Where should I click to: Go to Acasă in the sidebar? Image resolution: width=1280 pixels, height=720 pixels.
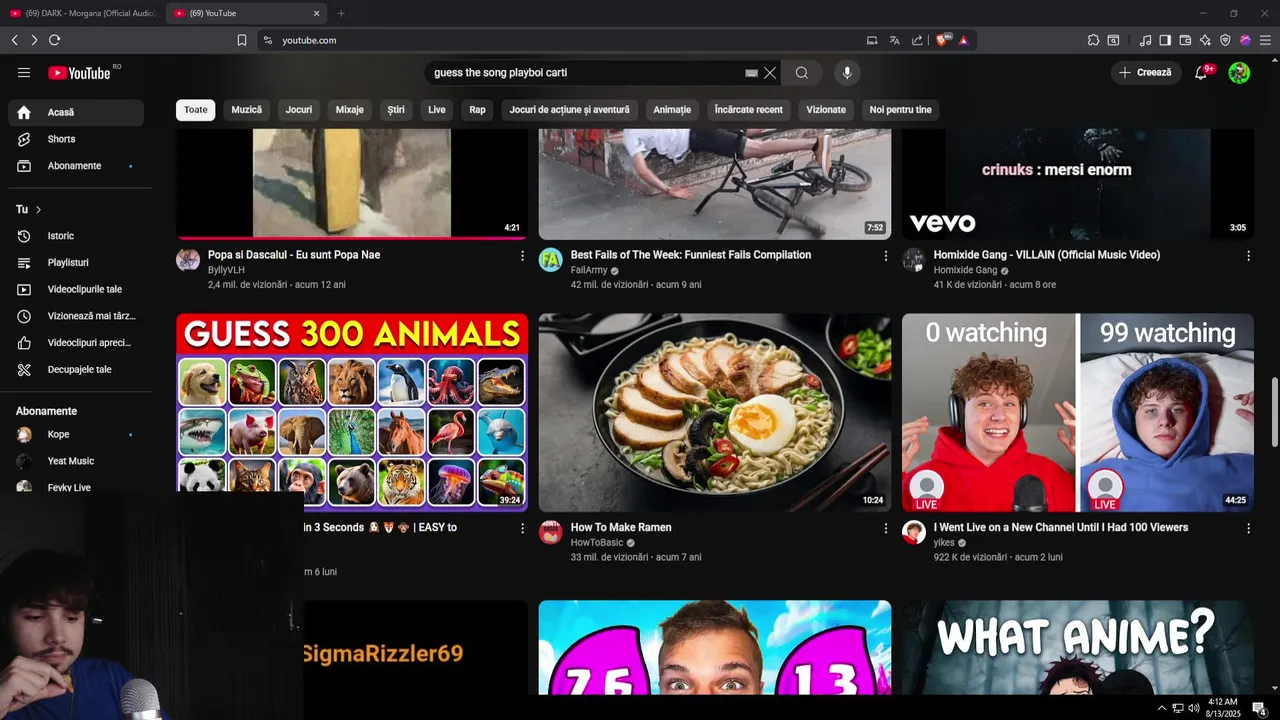point(76,112)
